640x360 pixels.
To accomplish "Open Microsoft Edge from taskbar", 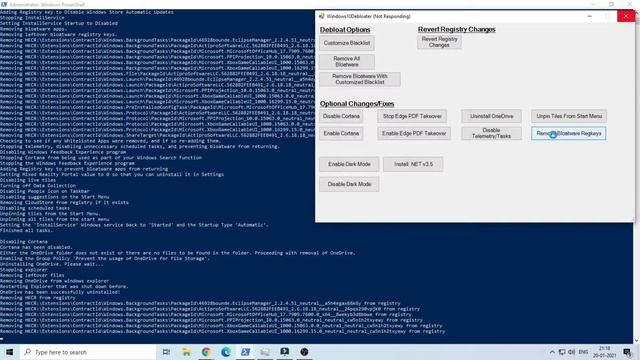I will [226, 352].
